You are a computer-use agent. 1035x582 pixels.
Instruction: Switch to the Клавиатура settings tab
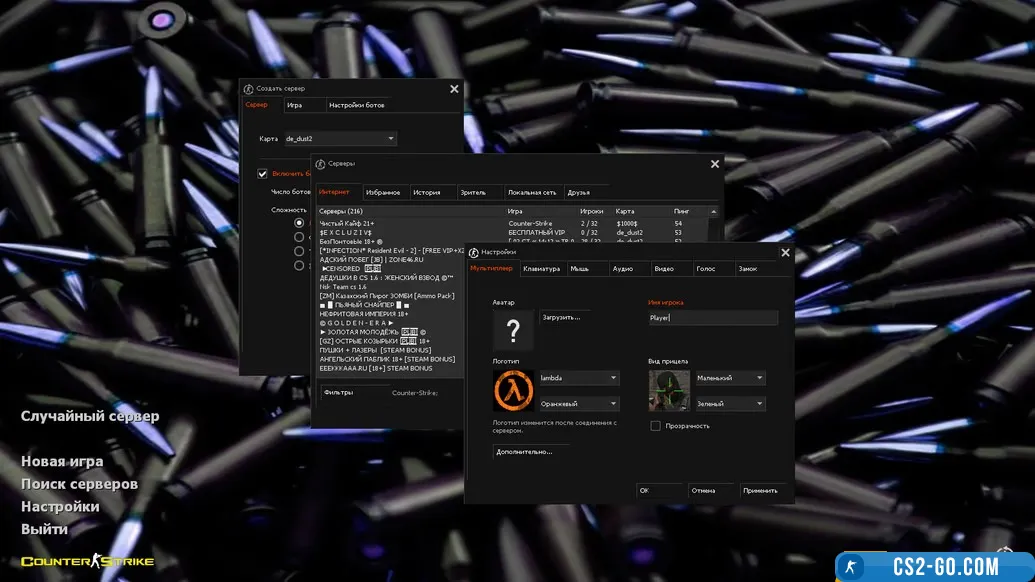coord(541,269)
